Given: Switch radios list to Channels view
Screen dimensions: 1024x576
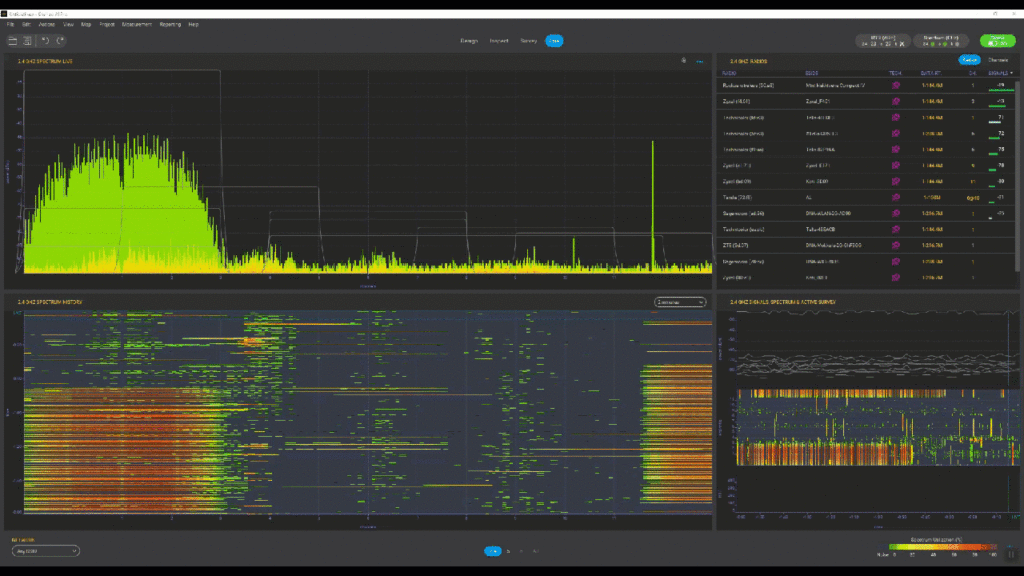Looking at the screenshot, I should coord(998,60).
